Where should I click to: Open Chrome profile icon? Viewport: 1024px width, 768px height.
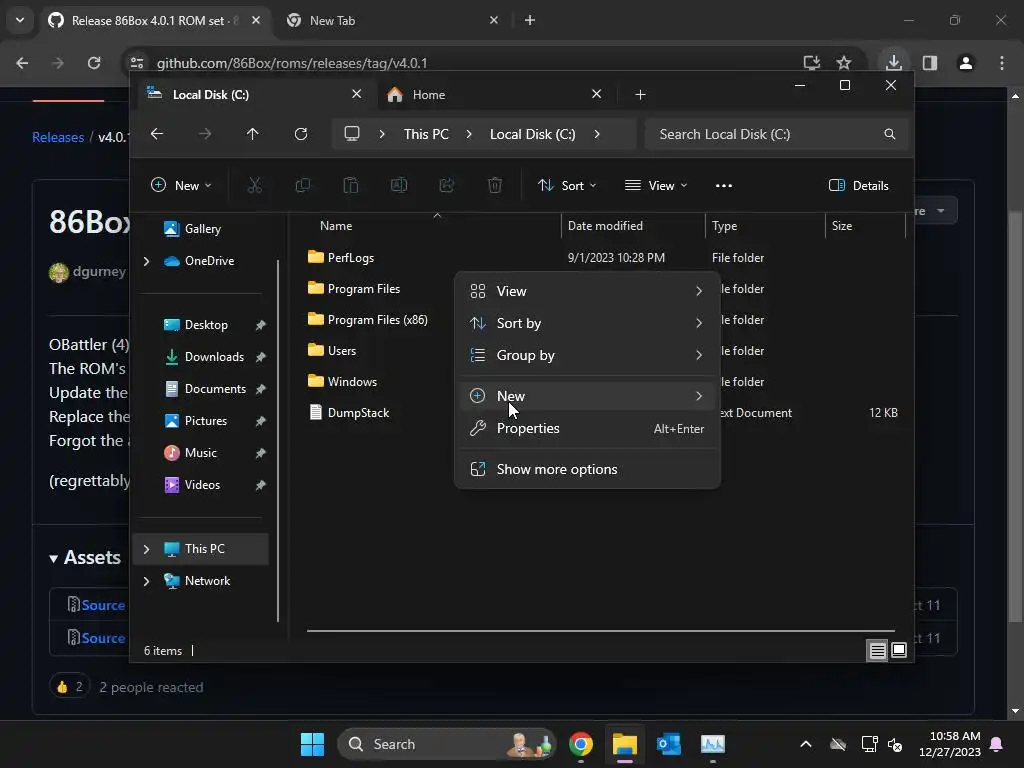click(966, 63)
